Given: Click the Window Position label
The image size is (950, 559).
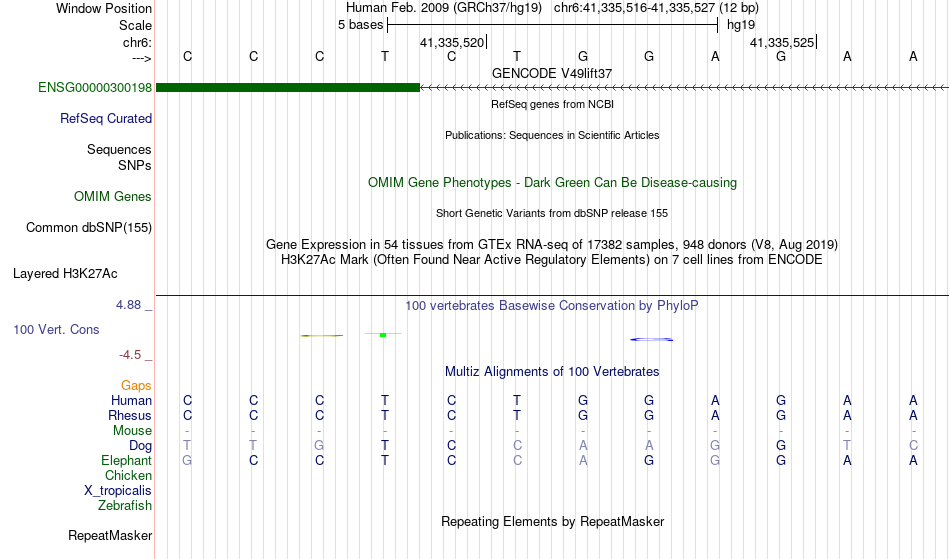Looking at the screenshot, I should click(x=104, y=8).
